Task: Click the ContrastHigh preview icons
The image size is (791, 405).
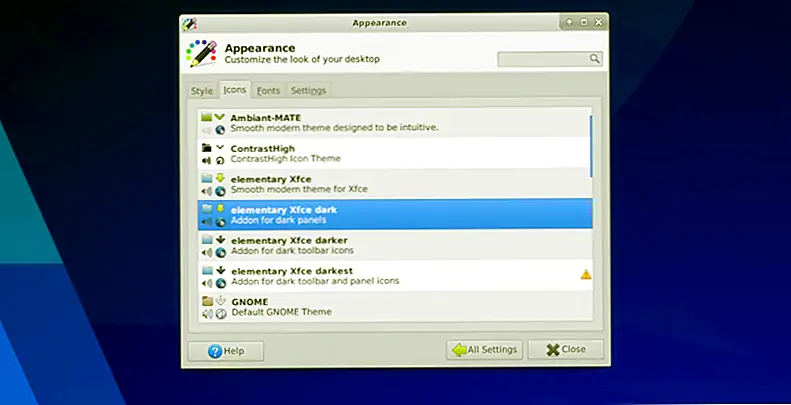Action: coord(213,153)
